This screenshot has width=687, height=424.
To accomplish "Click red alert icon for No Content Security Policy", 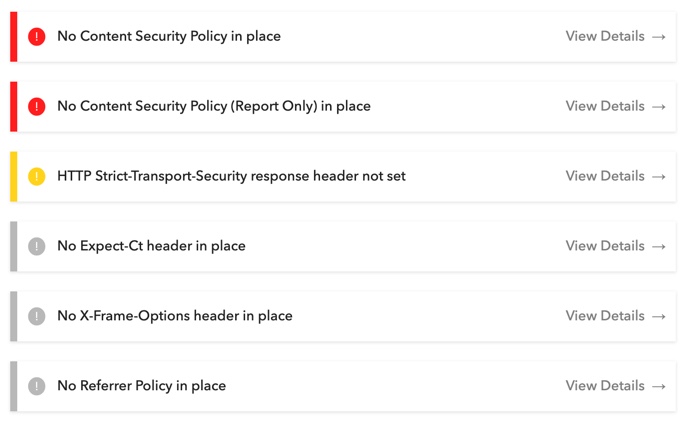I will tap(37, 37).
